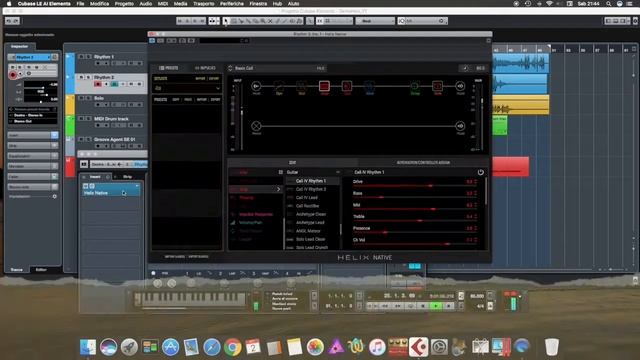Open Google Chrome from the Dock

tap(232, 347)
